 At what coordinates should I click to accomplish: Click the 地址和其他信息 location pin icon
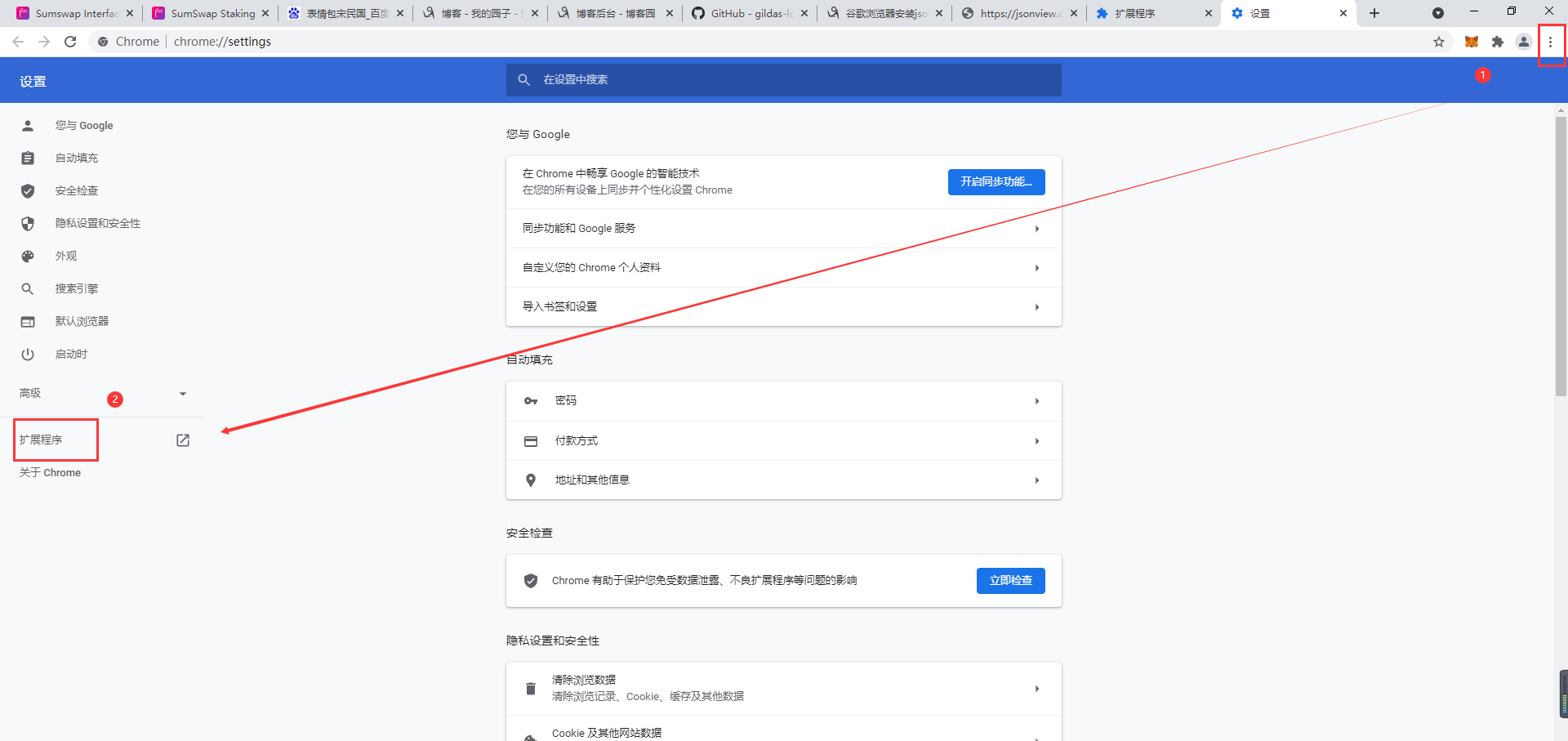[531, 480]
